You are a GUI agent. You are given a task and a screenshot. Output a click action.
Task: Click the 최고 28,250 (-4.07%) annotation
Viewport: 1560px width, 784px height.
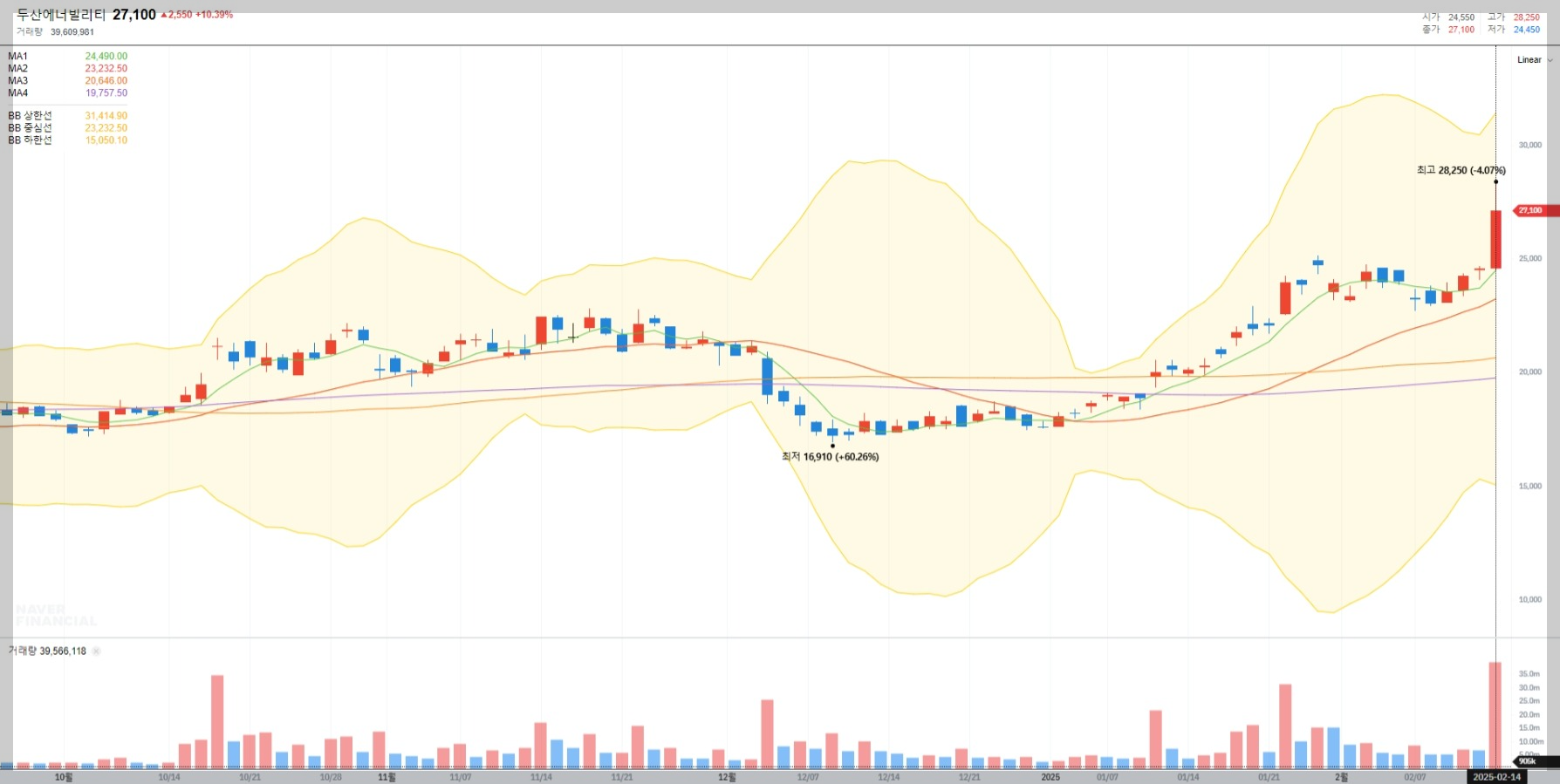point(1461,171)
